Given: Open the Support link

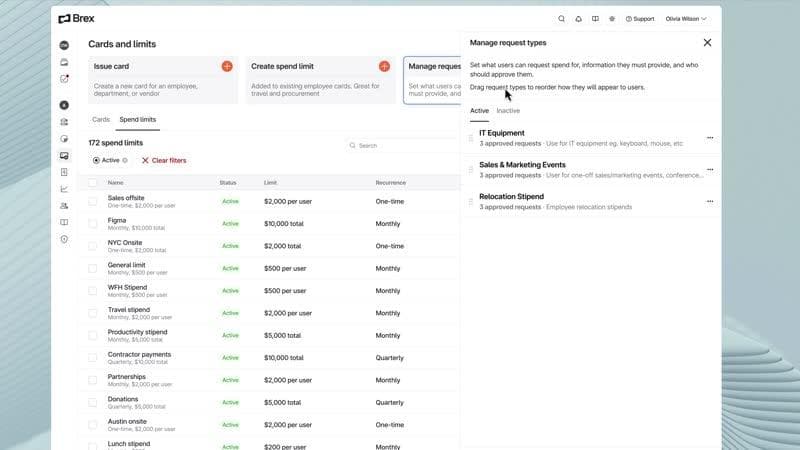Looking at the screenshot, I should (640, 19).
